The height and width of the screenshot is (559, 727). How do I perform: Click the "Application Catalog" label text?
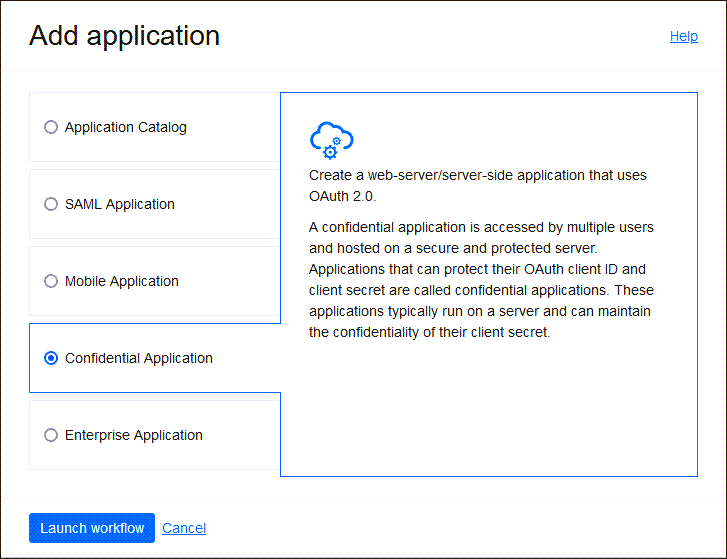125,127
